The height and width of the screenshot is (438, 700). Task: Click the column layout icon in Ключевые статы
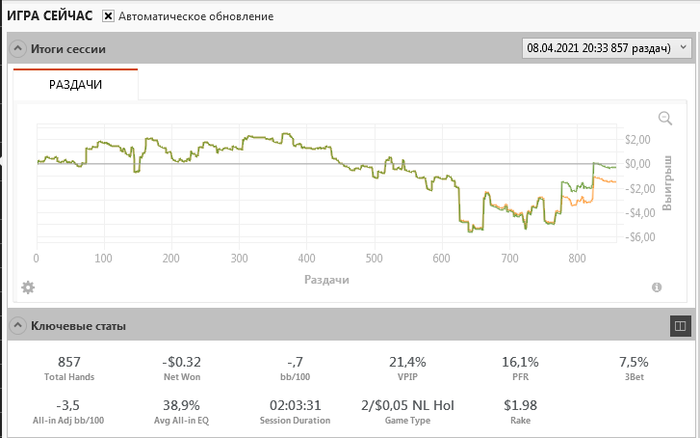click(679, 325)
